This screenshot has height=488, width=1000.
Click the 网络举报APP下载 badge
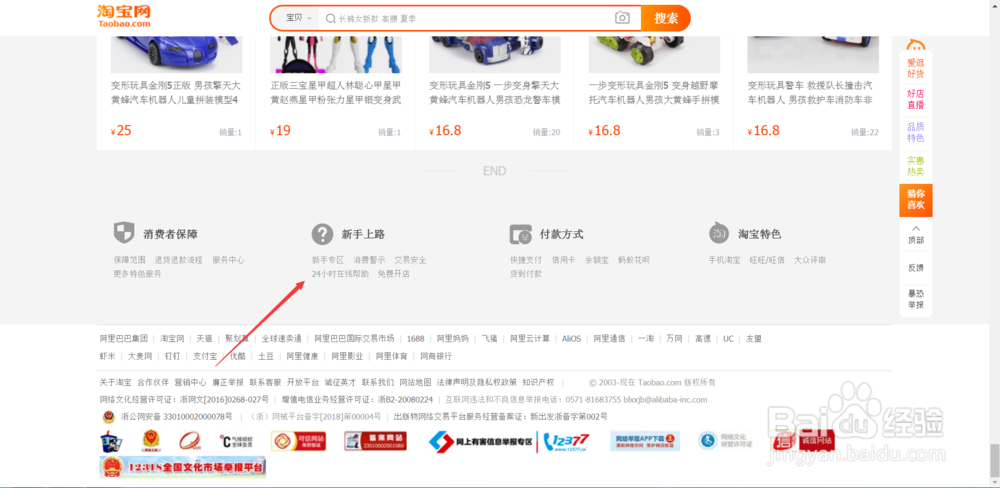645,441
